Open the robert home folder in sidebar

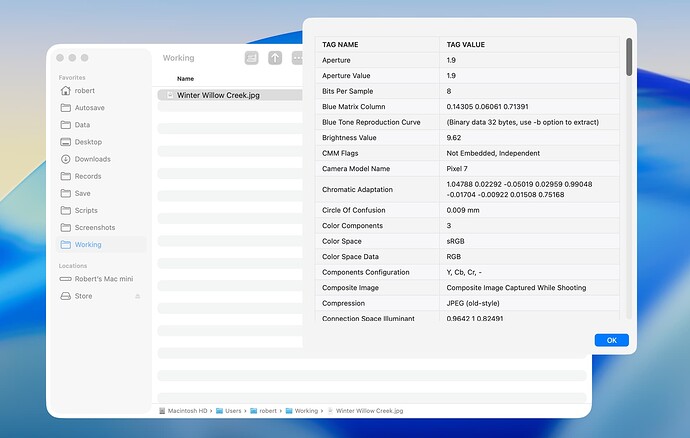101,91
